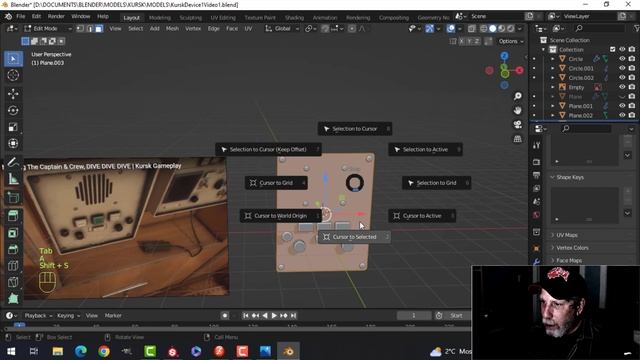Switch perspective/orthographic grid icon
Image resolution: width=640 pixels, height=360 pixels.
[518, 139]
